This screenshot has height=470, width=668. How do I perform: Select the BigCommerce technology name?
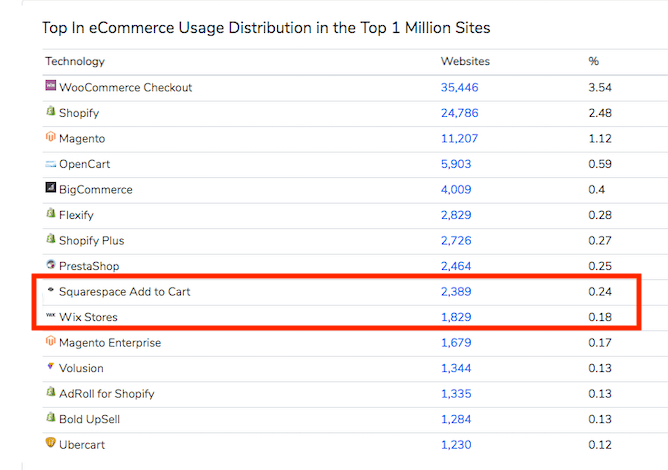point(96,190)
